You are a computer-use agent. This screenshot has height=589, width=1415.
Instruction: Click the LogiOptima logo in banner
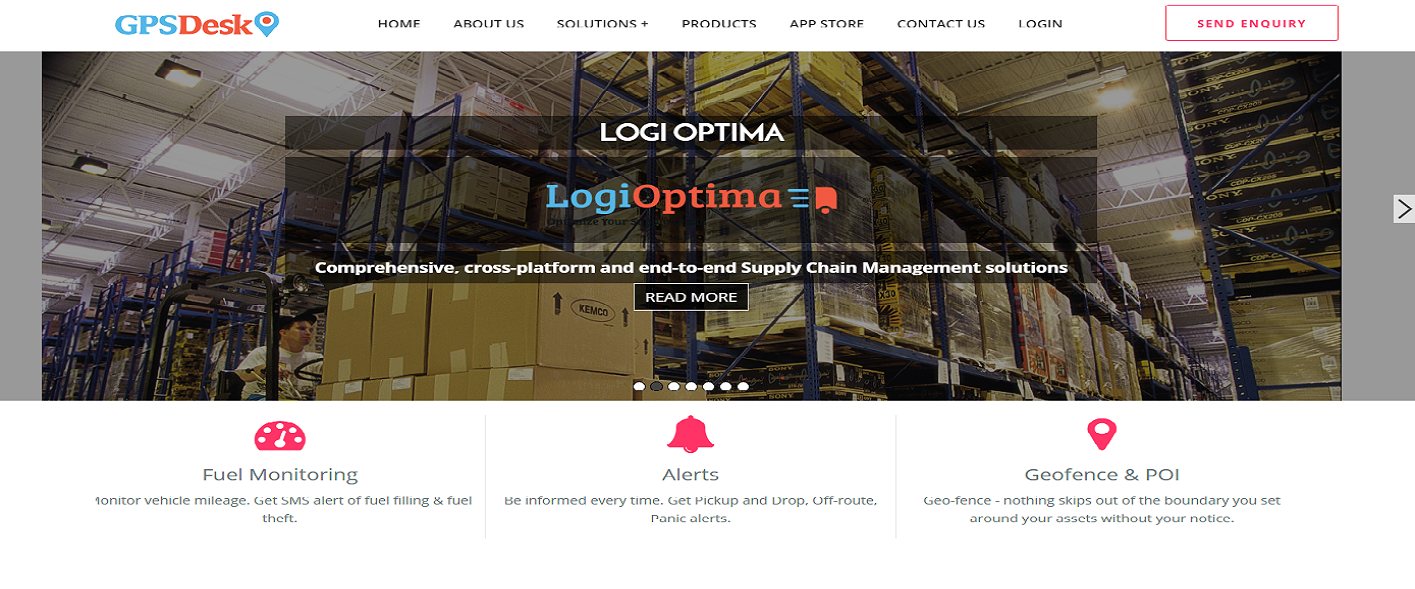pyautogui.click(x=691, y=197)
